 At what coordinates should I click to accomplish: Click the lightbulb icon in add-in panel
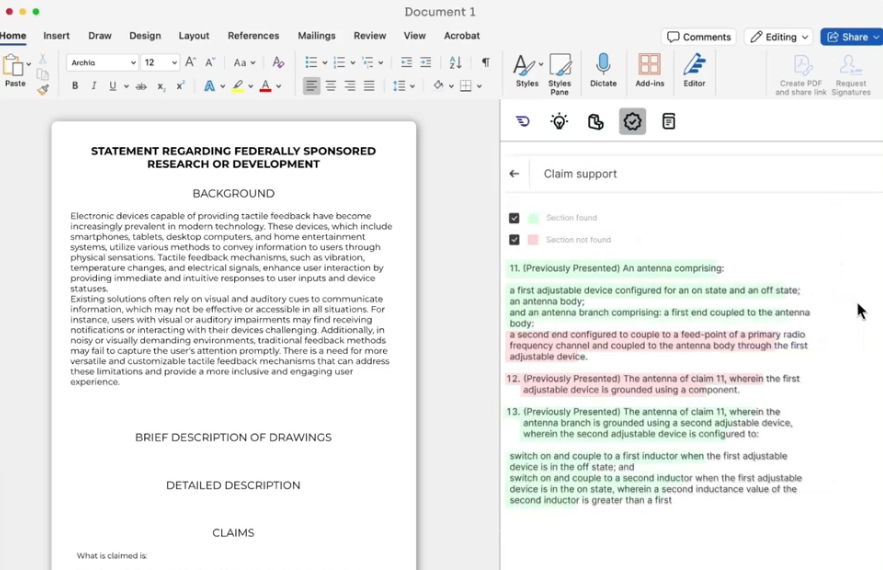tap(559, 121)
